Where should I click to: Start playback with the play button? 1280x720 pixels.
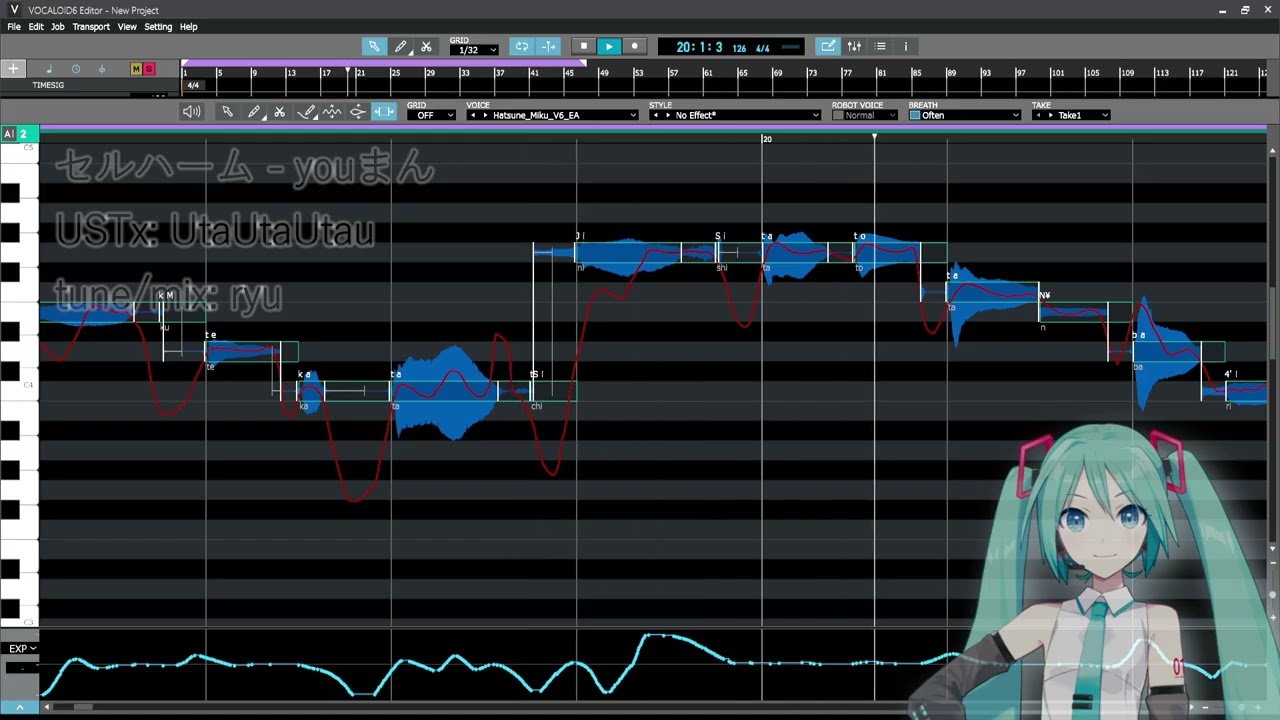[x=609, y=46]
